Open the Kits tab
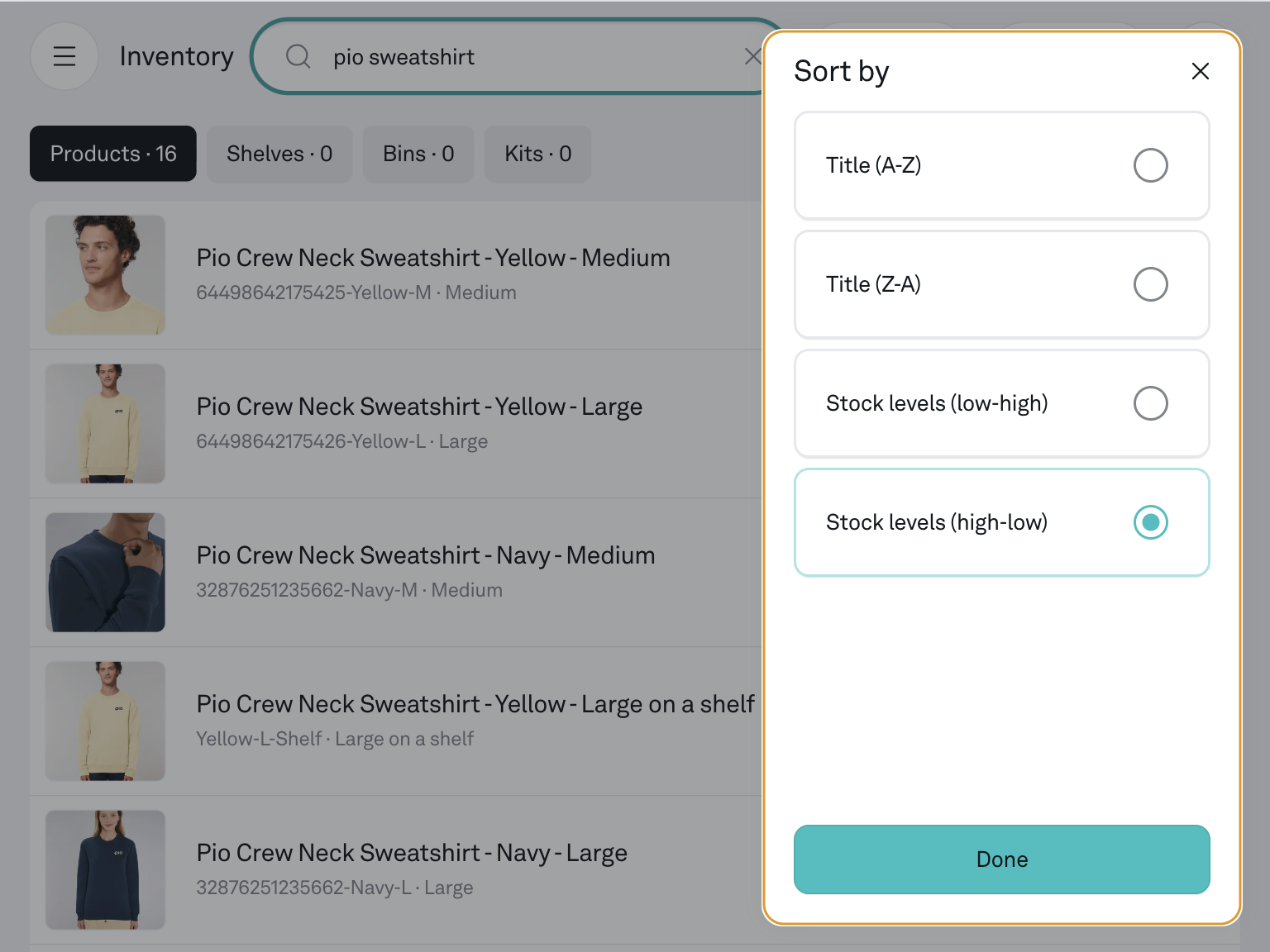Image resolution: width=1270 pixels, height=952 pixels. pos(537,154)
